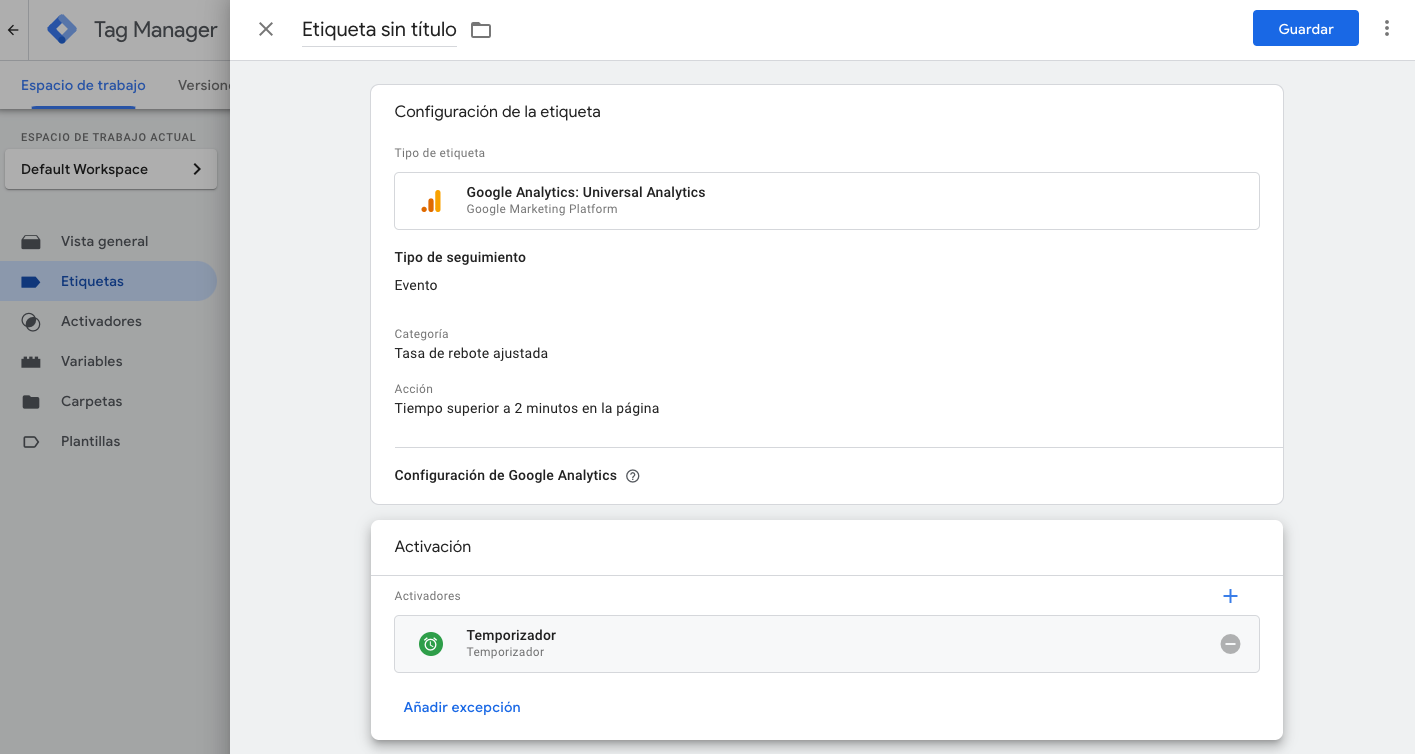Click the Configuración de Google Analytics label
This screenshot has height=754, width=1415.
[505, 475]
